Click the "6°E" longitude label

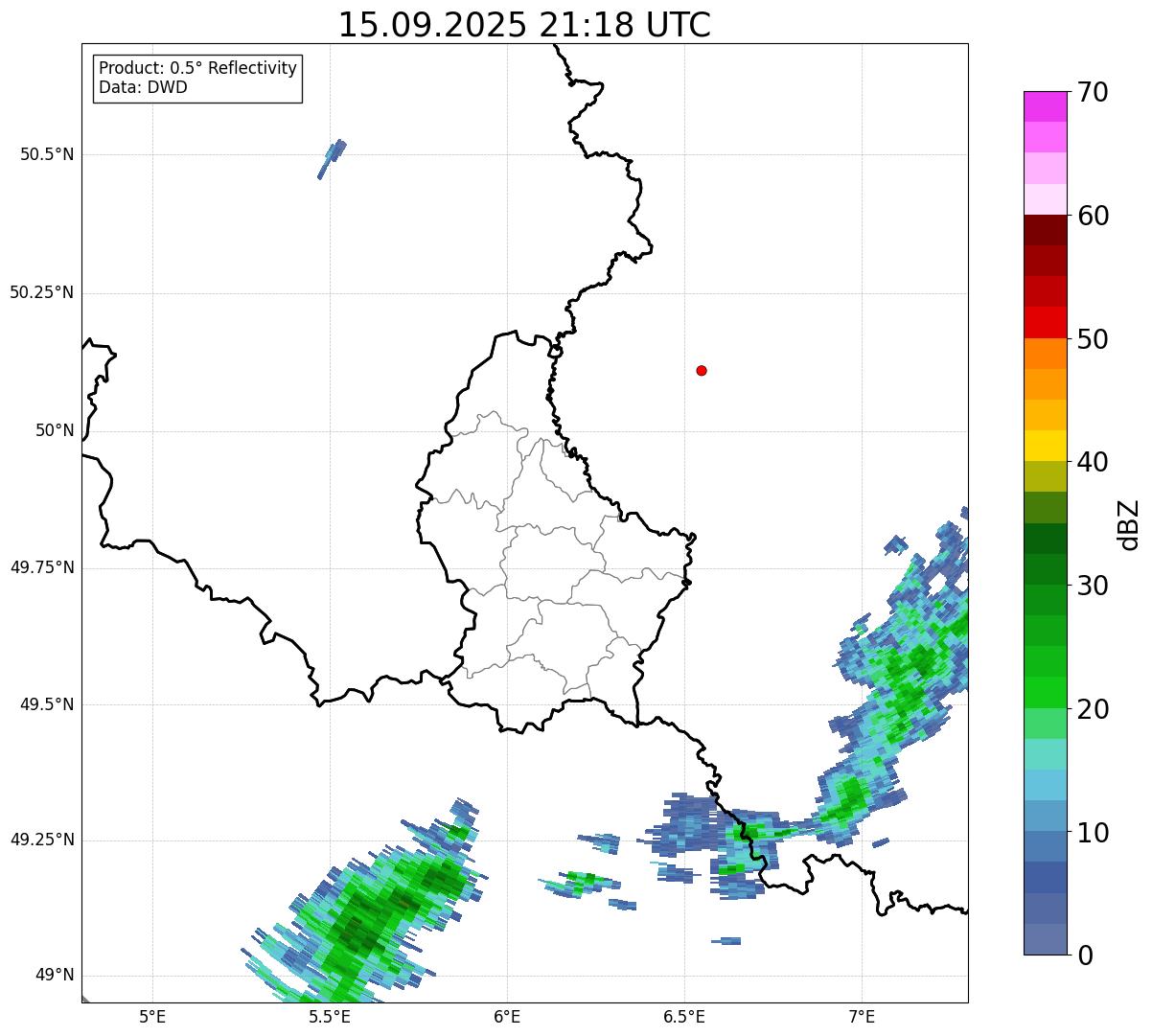coord(507,1016)
